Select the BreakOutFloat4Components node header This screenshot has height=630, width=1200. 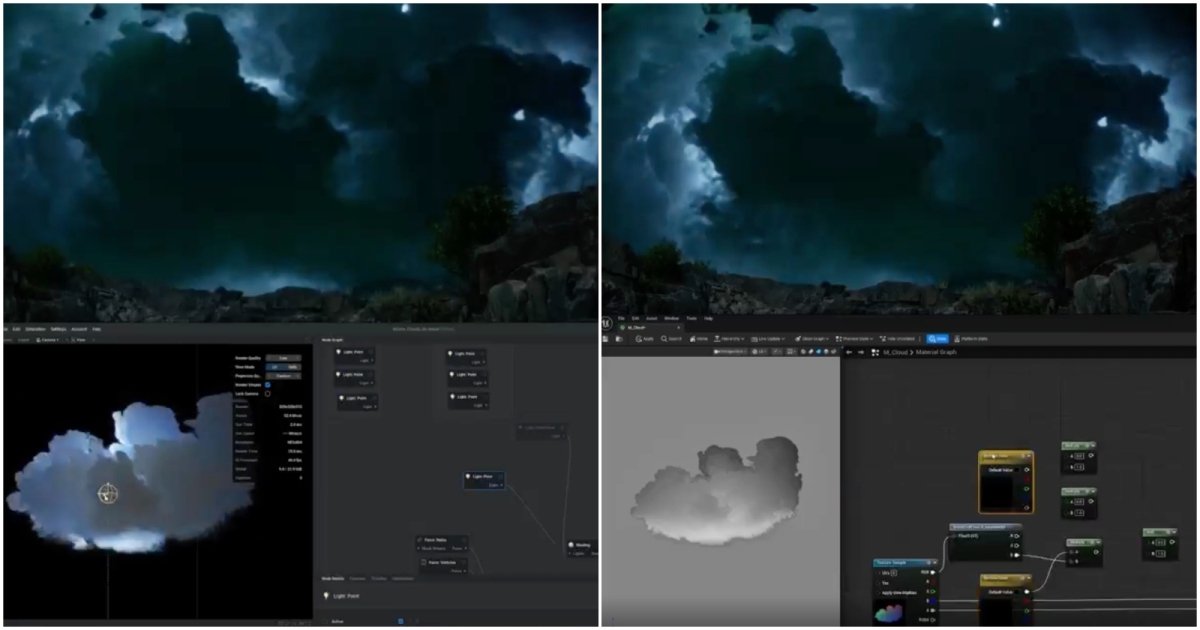click(986, 527)
